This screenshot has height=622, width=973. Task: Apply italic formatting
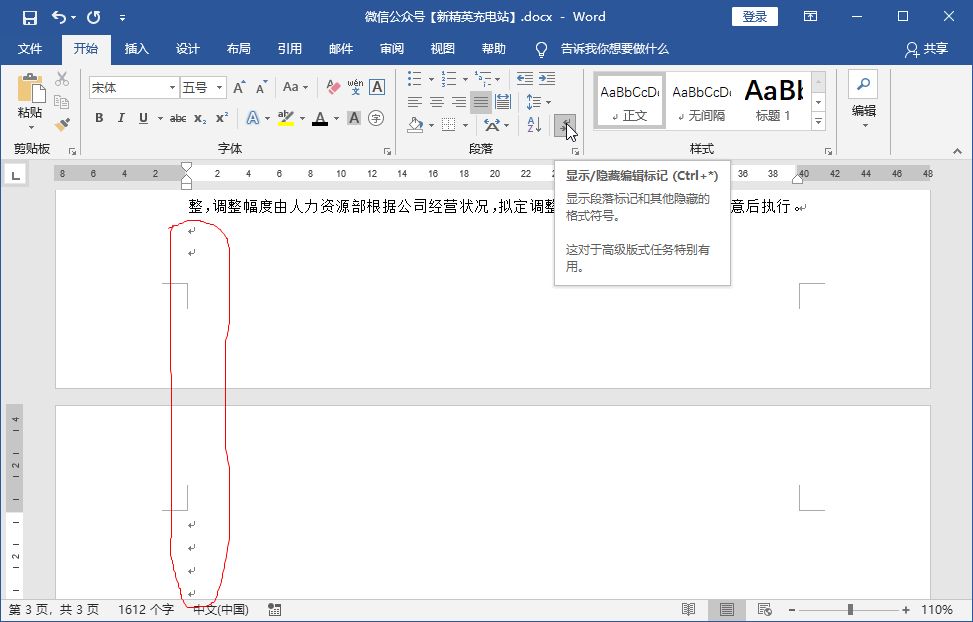[x=120, y=118]
